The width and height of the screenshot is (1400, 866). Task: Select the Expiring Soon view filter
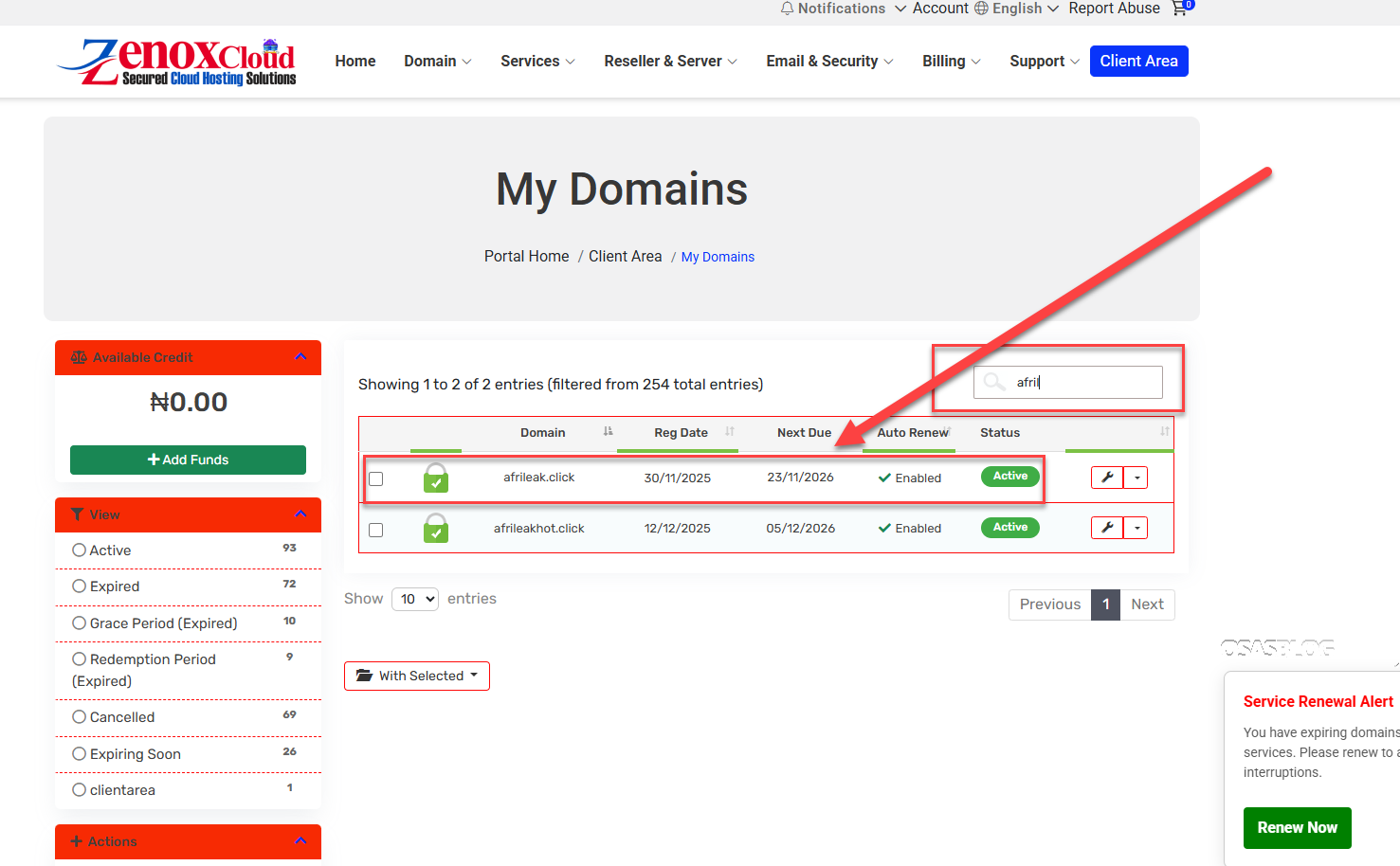[x=80, y=754]
